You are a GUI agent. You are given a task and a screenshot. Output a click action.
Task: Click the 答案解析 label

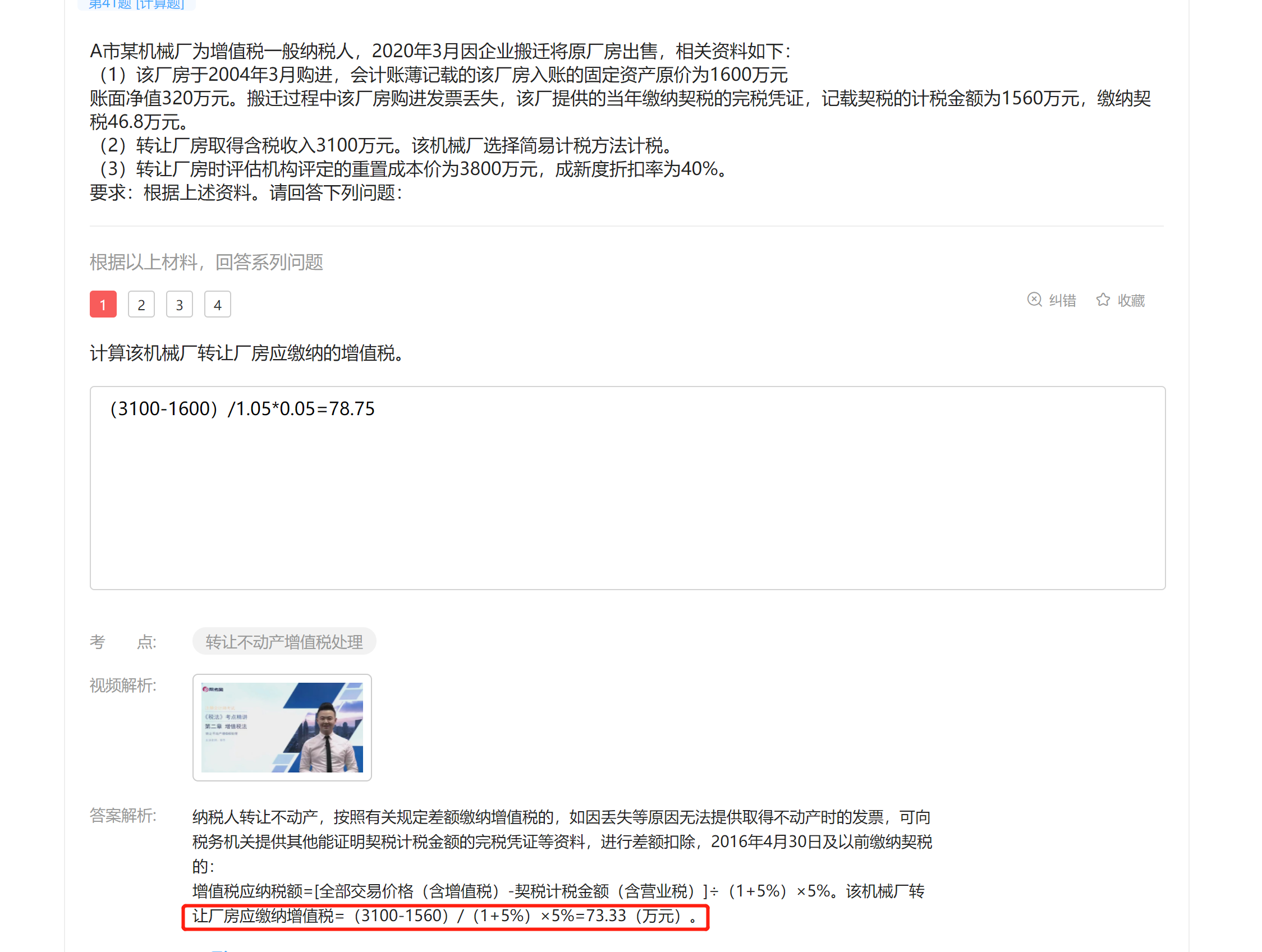pos(123,816)
